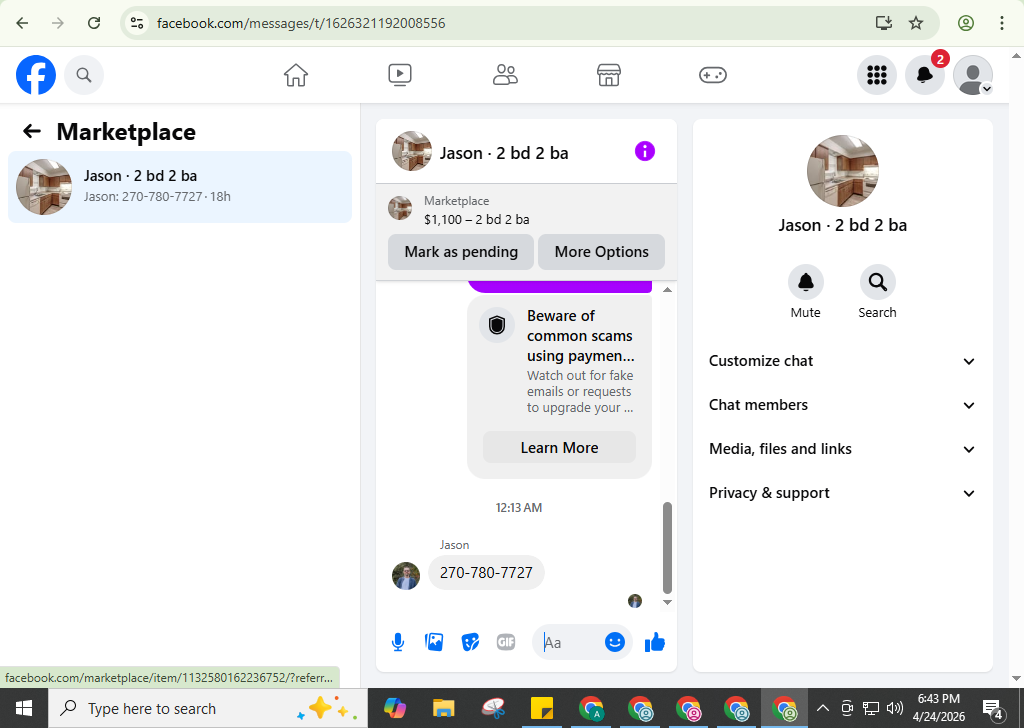Click Jason 2 bd 2 ba chat header

point(504,153)
